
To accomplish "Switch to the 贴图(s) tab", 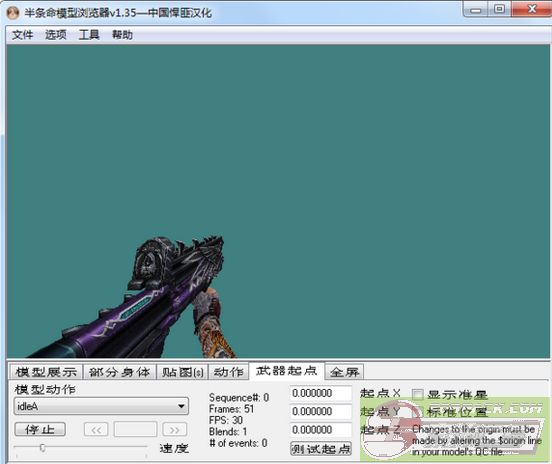I will pyautogui.click(x=182, y=372).
